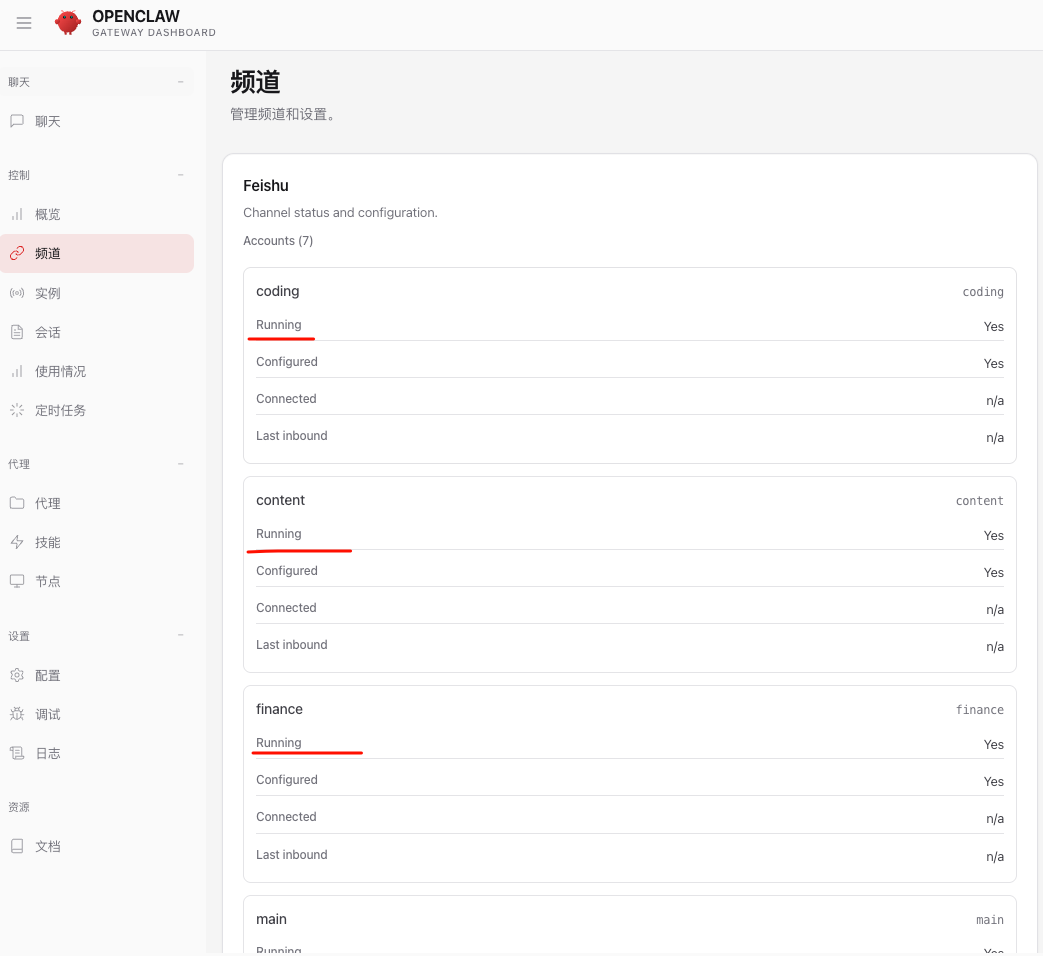Select the document icon for 会话
The height and width of the screenshot is (956, 1043).
coord(17,332)
